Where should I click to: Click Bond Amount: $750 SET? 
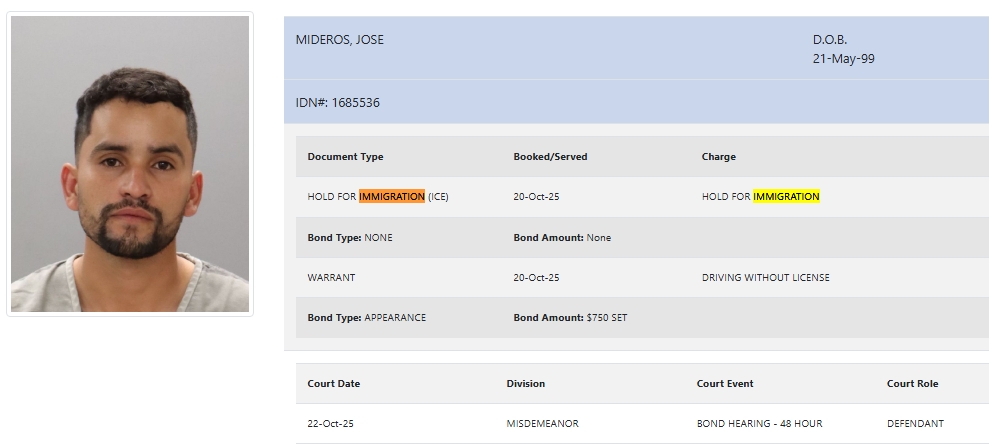(570, 318)
